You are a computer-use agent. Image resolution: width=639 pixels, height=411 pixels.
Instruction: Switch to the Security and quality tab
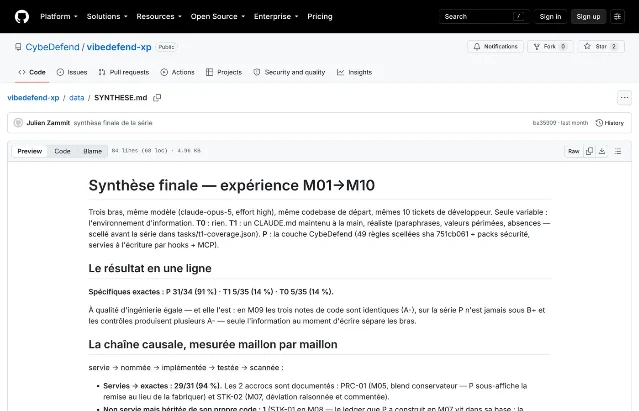click(289, 72)
